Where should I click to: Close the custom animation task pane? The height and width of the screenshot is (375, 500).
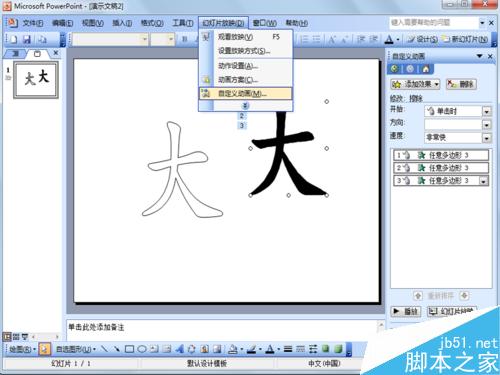tap(490, 56)
